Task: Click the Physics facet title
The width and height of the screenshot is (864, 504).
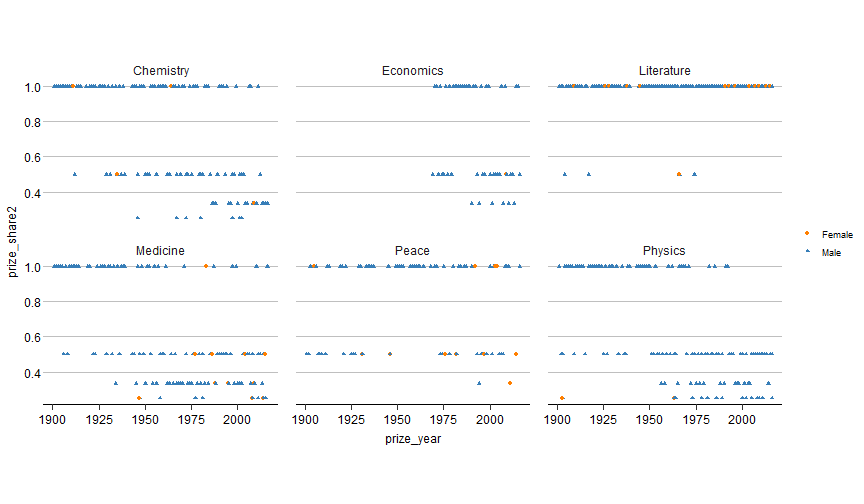Action: click(x=664, y=250)
